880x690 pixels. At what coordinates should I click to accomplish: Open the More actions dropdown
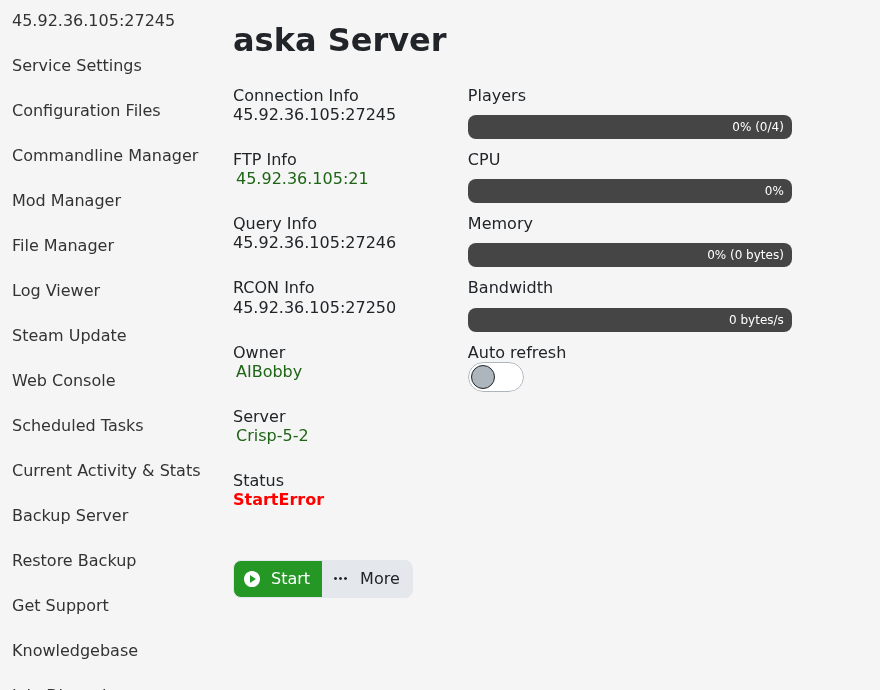coord(367,579)
